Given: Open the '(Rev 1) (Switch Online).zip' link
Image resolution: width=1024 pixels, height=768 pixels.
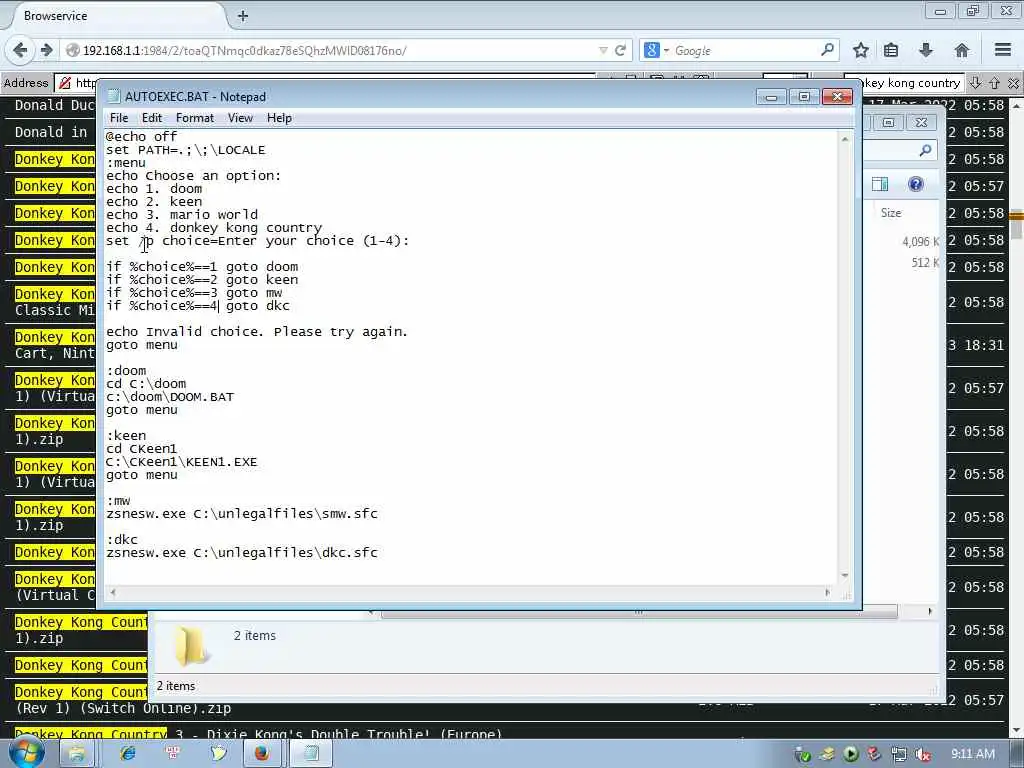Looking at the screenshot, I should pyautogui.click(x=123, y=709).
